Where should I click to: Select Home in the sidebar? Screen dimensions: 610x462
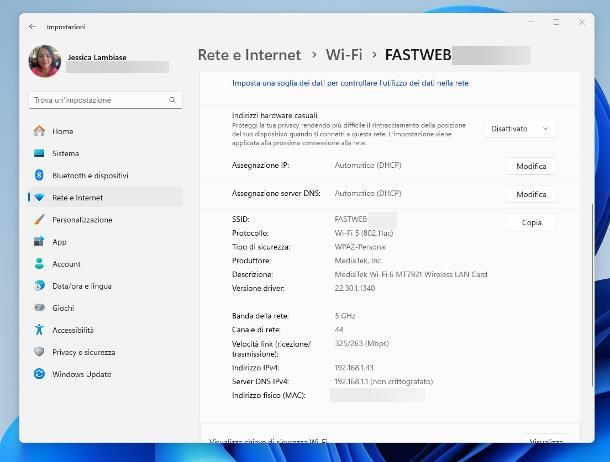tap(105, 131)
